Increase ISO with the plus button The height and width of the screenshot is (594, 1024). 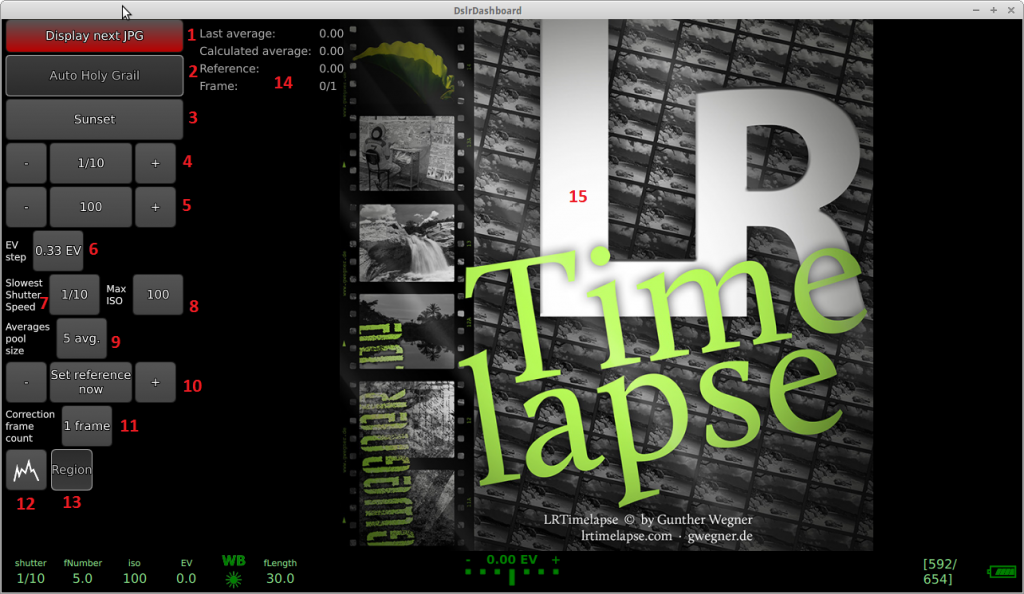tap(156, 207)
